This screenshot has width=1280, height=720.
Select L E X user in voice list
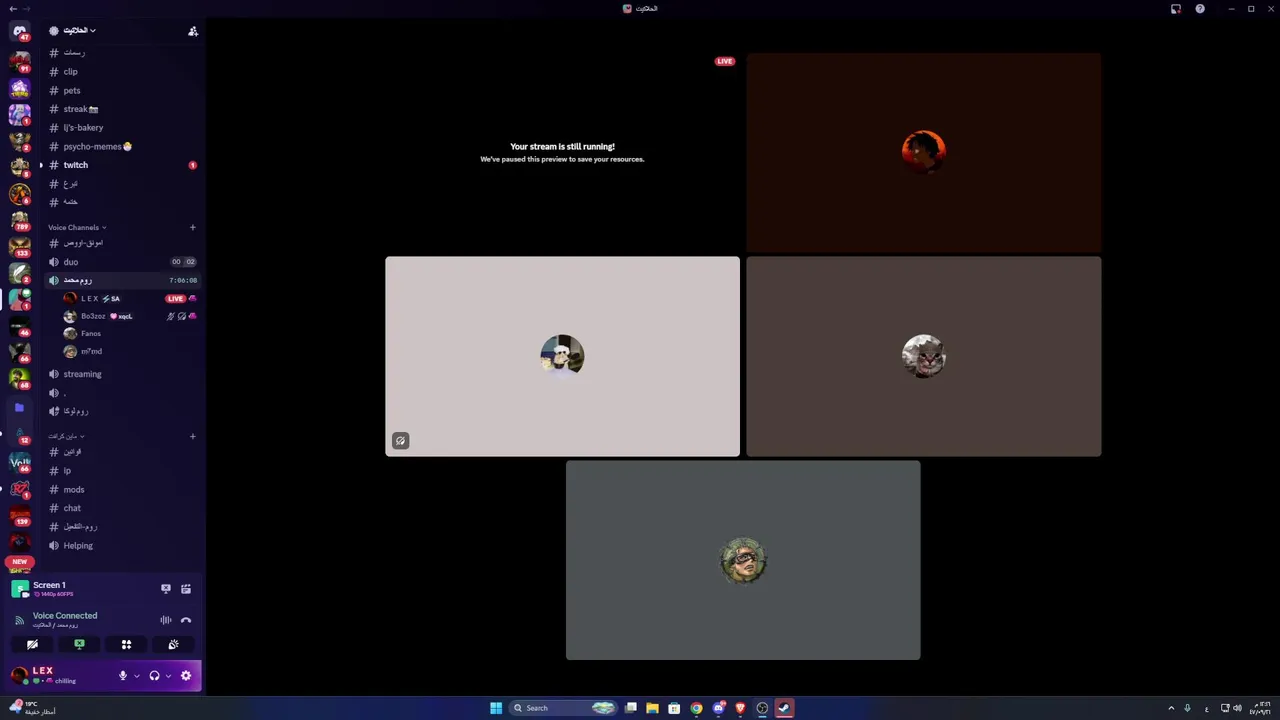[130, 298]
